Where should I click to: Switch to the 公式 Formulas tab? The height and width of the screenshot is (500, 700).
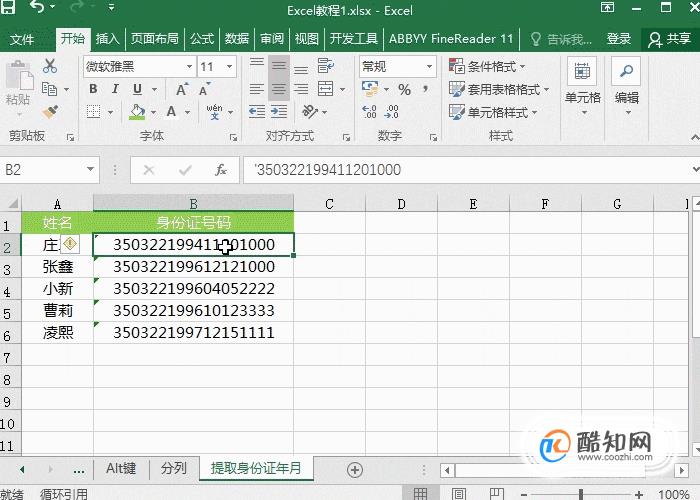click(202, 39)
